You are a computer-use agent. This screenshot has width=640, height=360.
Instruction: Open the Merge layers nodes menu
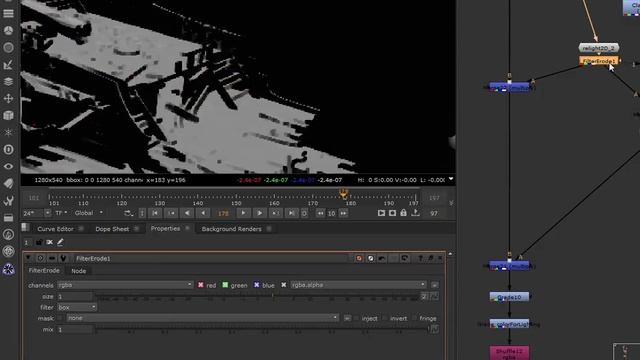click(x=8, y=82)
